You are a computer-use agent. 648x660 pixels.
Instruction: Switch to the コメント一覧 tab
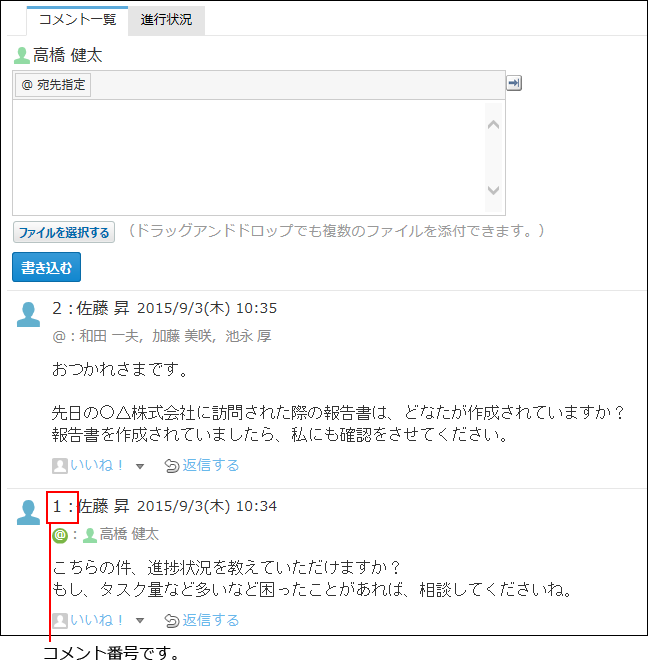click(77, 20)
